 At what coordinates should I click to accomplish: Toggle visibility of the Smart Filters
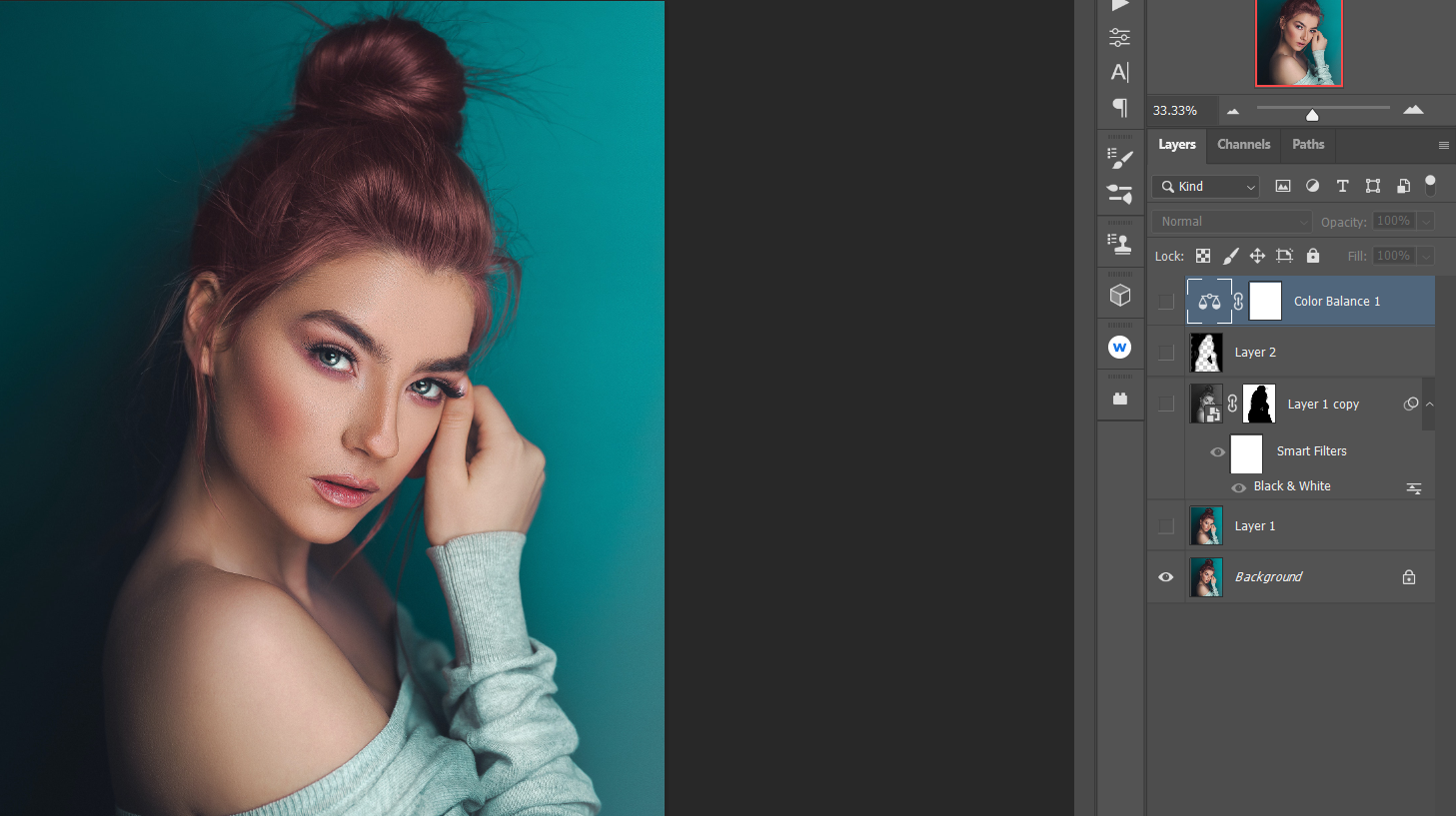coord(1218,453)
